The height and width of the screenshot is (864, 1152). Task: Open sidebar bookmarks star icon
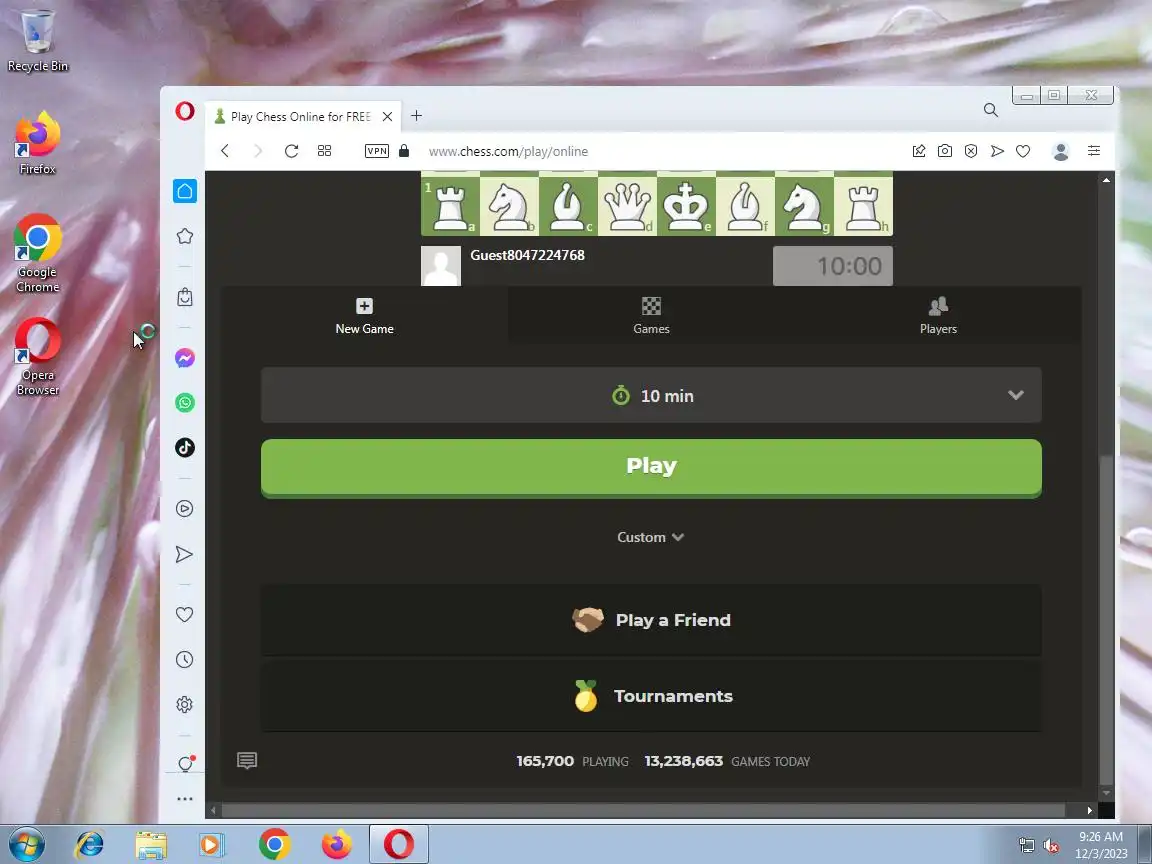(185, 236)
